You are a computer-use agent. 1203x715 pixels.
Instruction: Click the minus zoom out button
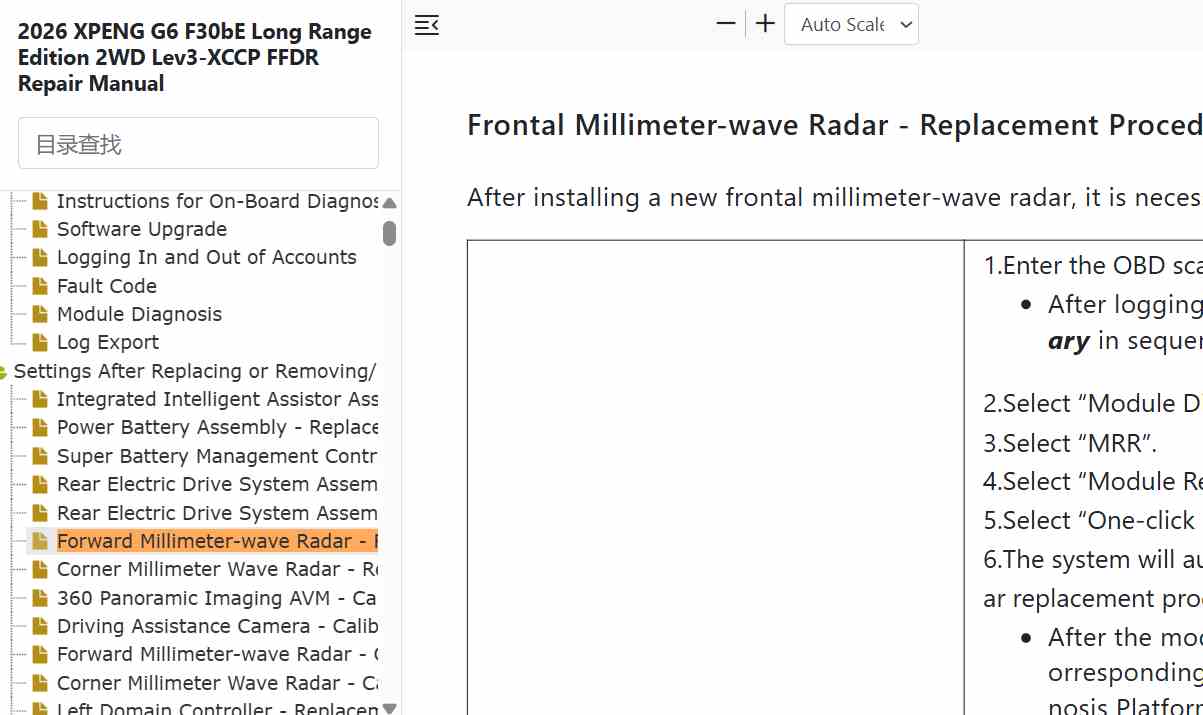tap(726, 24)
